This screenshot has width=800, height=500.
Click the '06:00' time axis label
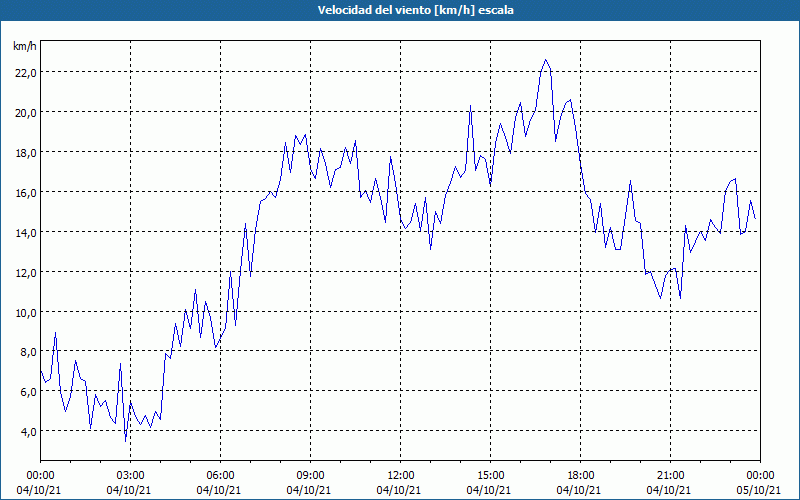(220, 476)
